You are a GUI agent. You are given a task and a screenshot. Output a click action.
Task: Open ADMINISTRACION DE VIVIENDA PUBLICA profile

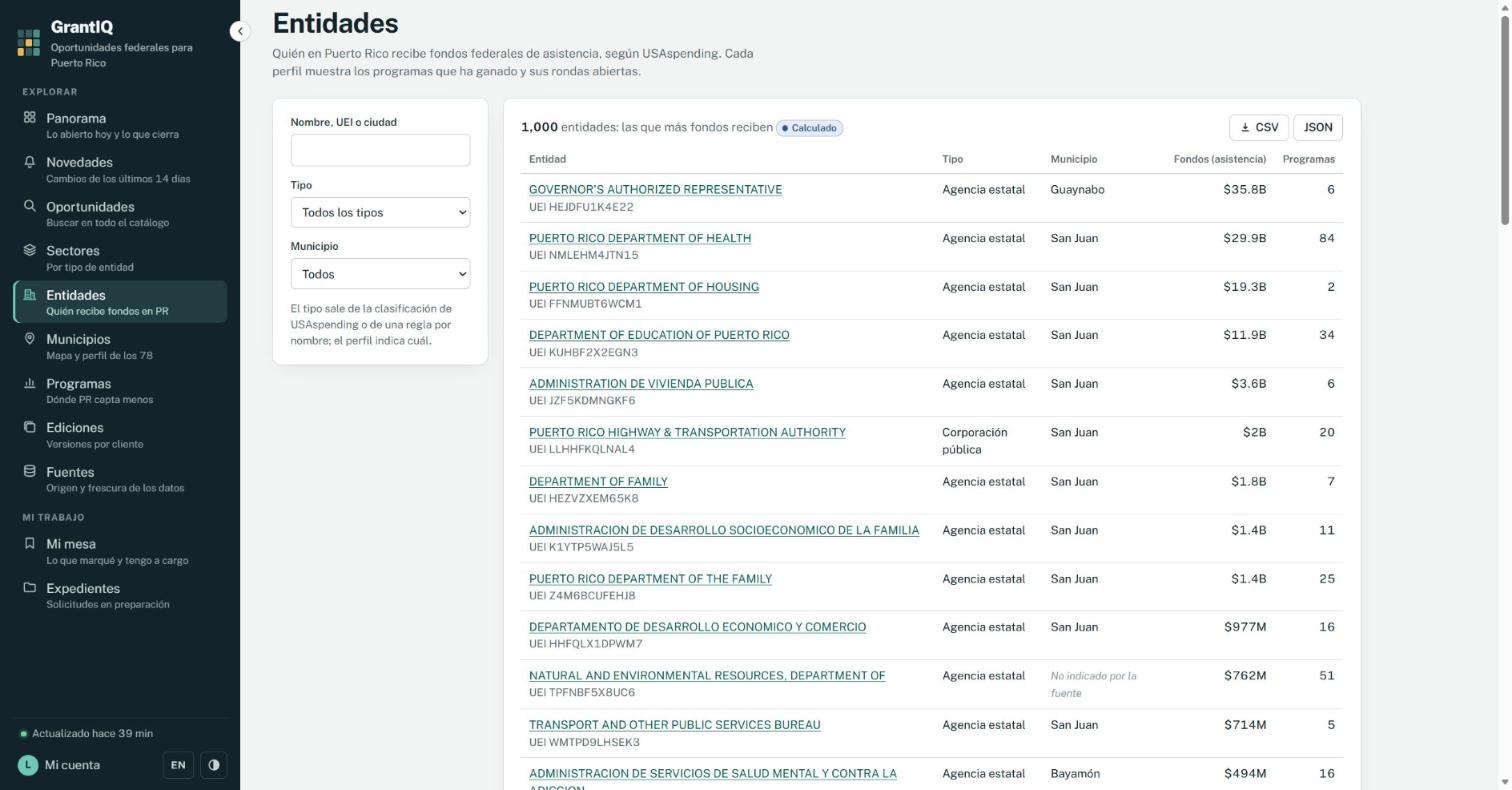pyautogui.click(x=641, y=384)
